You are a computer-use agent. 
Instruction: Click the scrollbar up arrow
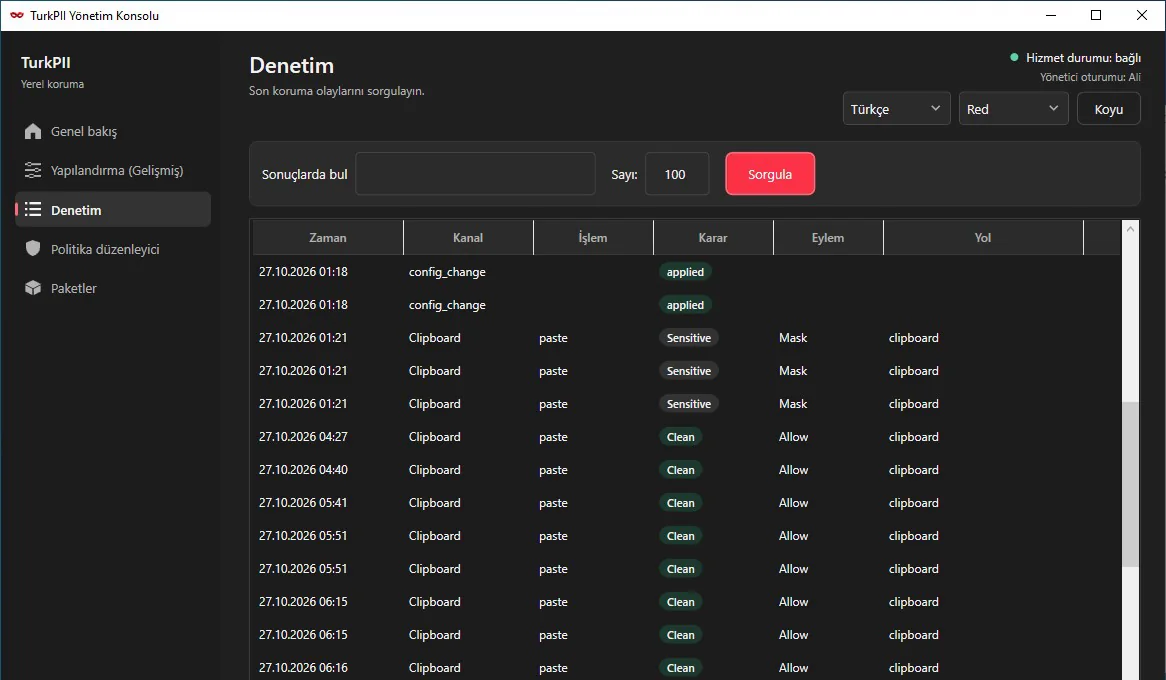tap(1130, 229)
